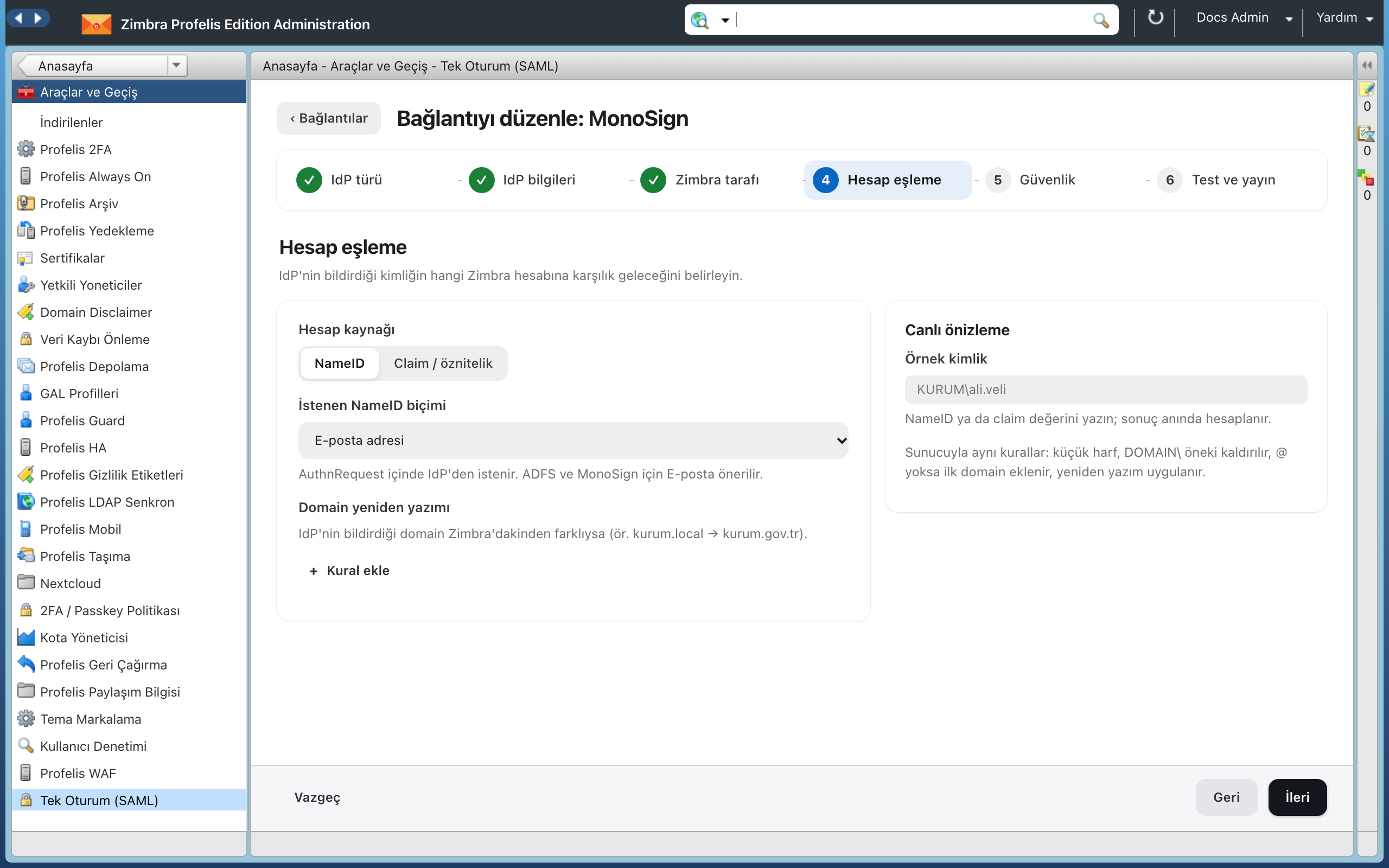Open the İstenen NameID biçimi dropdown
1389x868 pixels.
573,441
